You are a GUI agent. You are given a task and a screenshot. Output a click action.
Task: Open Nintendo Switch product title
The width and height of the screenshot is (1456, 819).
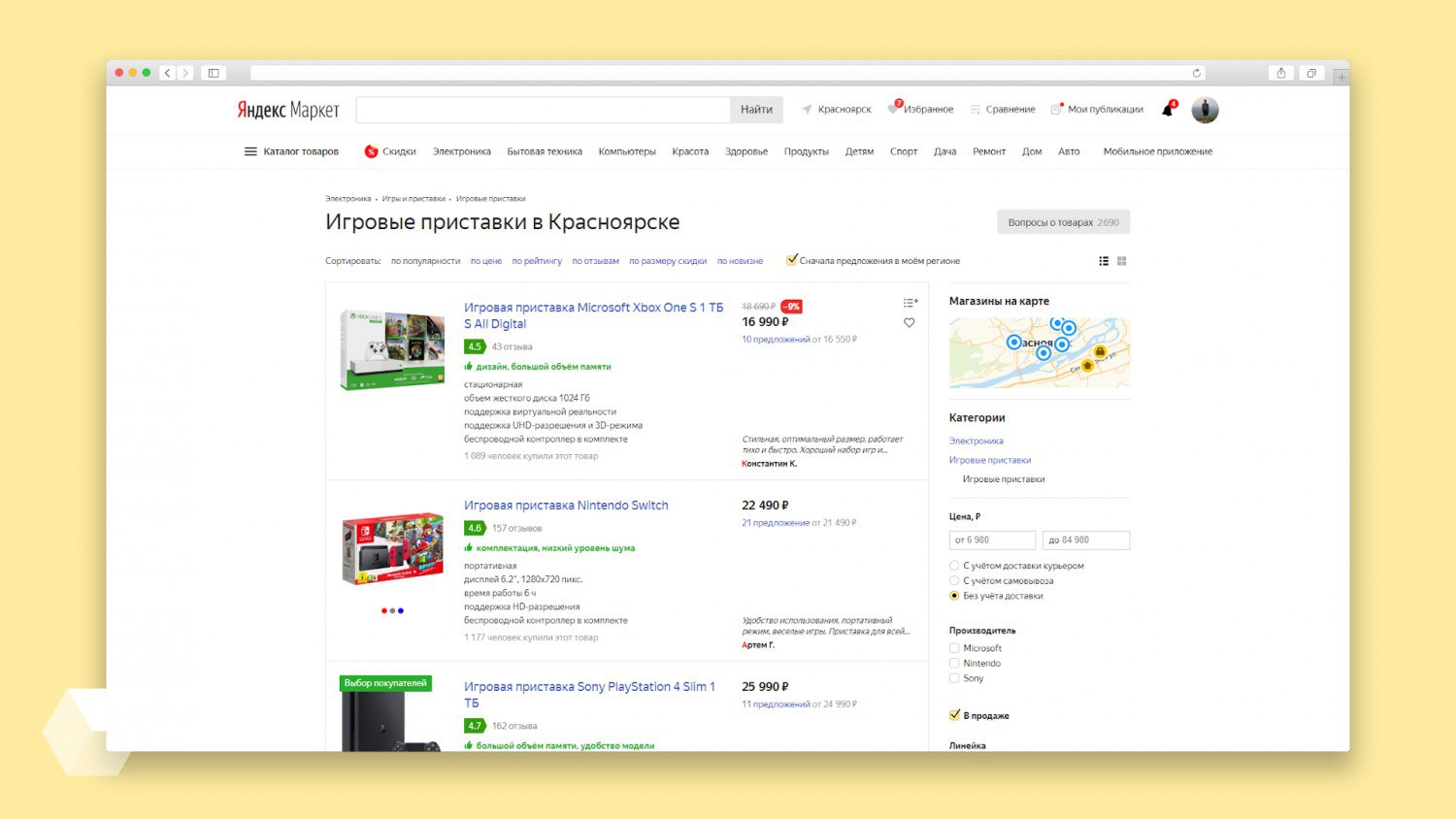[566, 506]
